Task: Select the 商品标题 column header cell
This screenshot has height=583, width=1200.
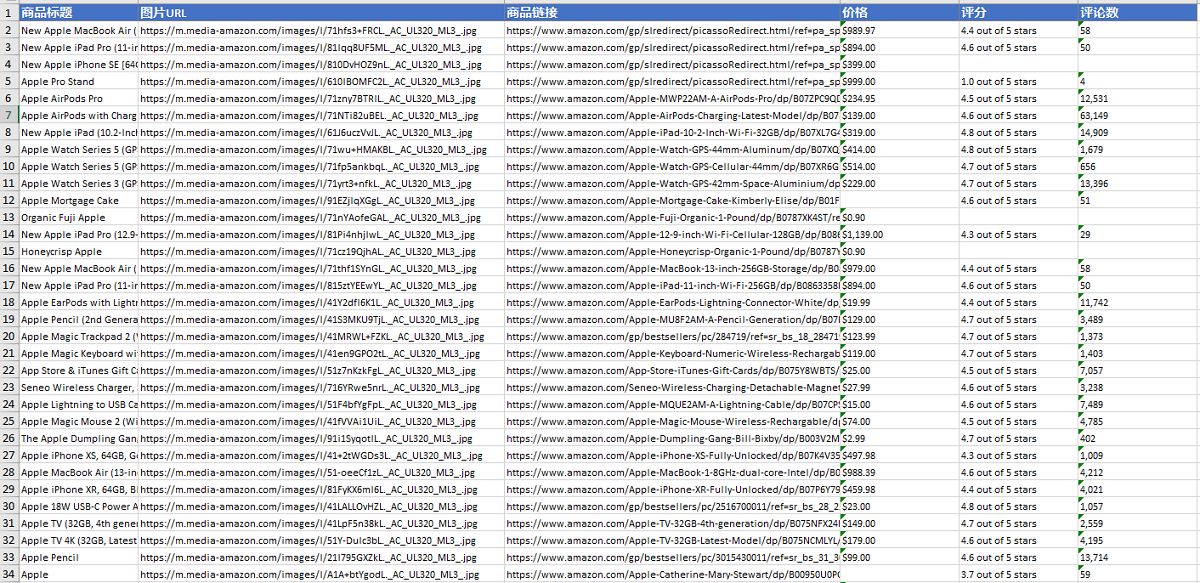Action: 78,13
